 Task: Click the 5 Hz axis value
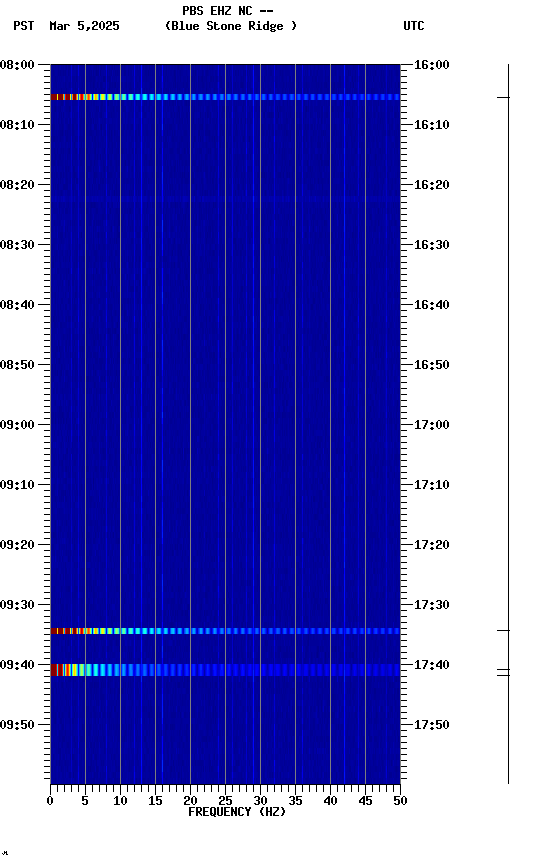point(85,801)
